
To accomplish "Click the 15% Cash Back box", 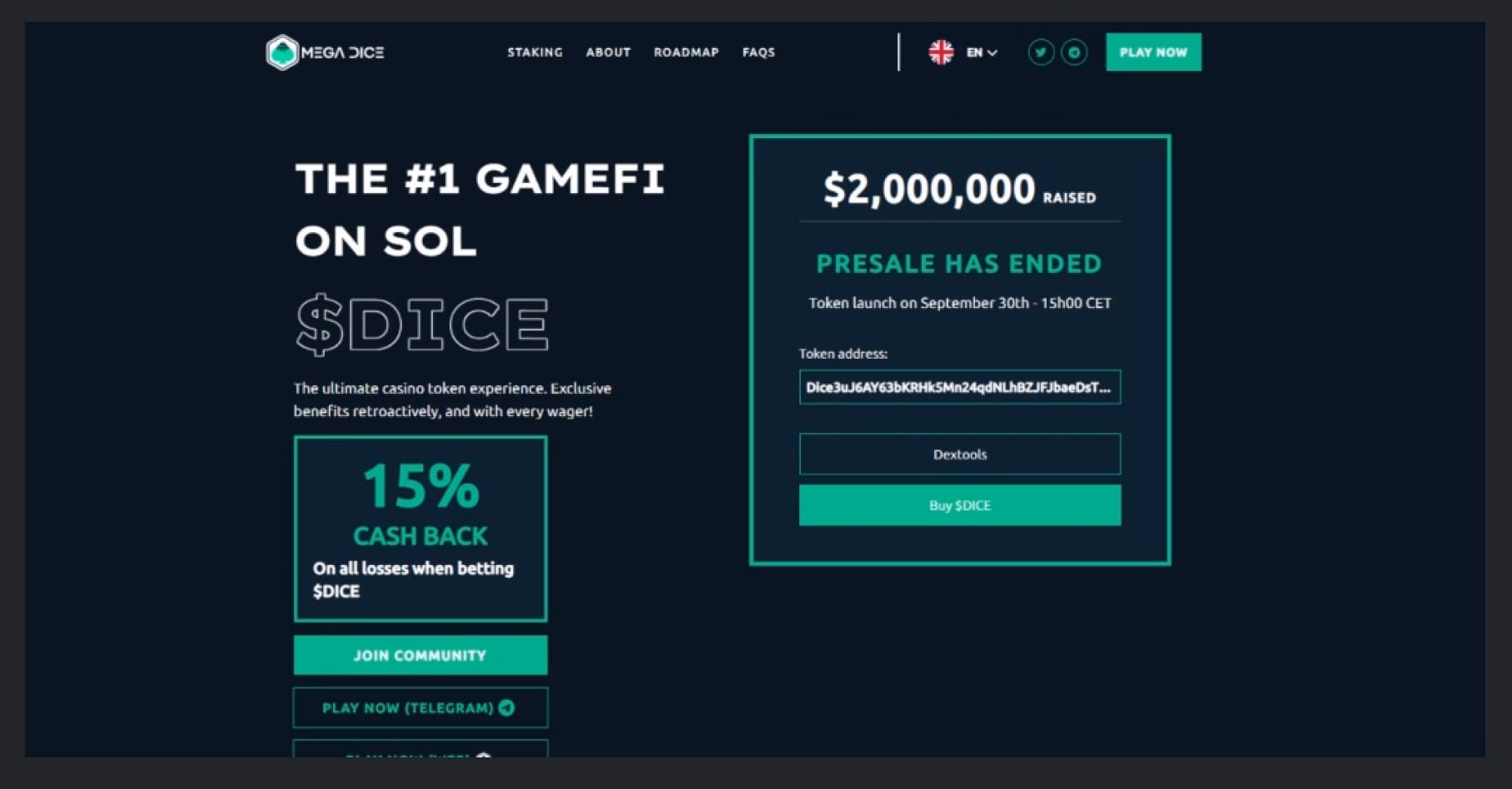I will [420, 528].
